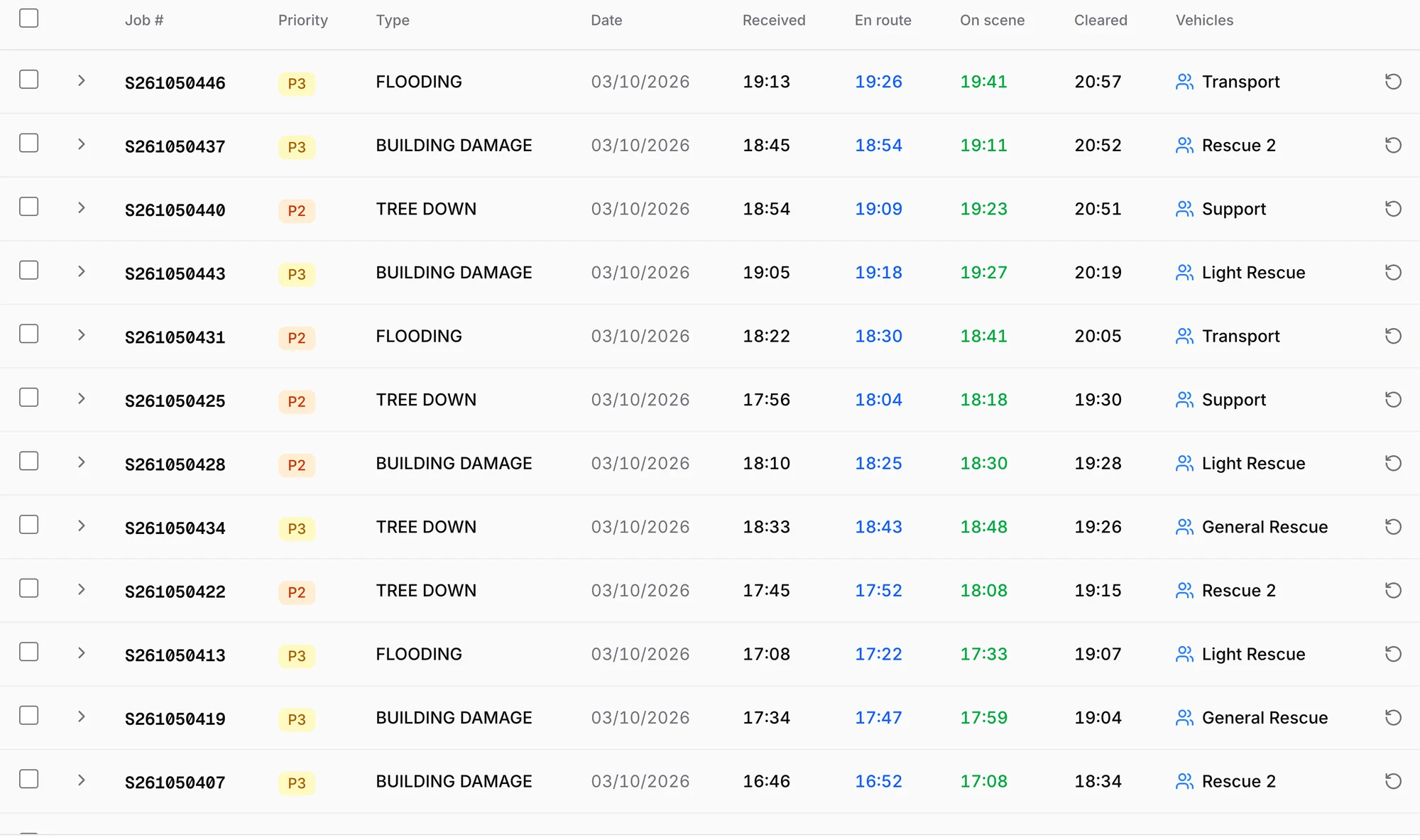Expand the row for job S261050425
The height and width of the screenshot is (840, 1420).
[82, 399]
